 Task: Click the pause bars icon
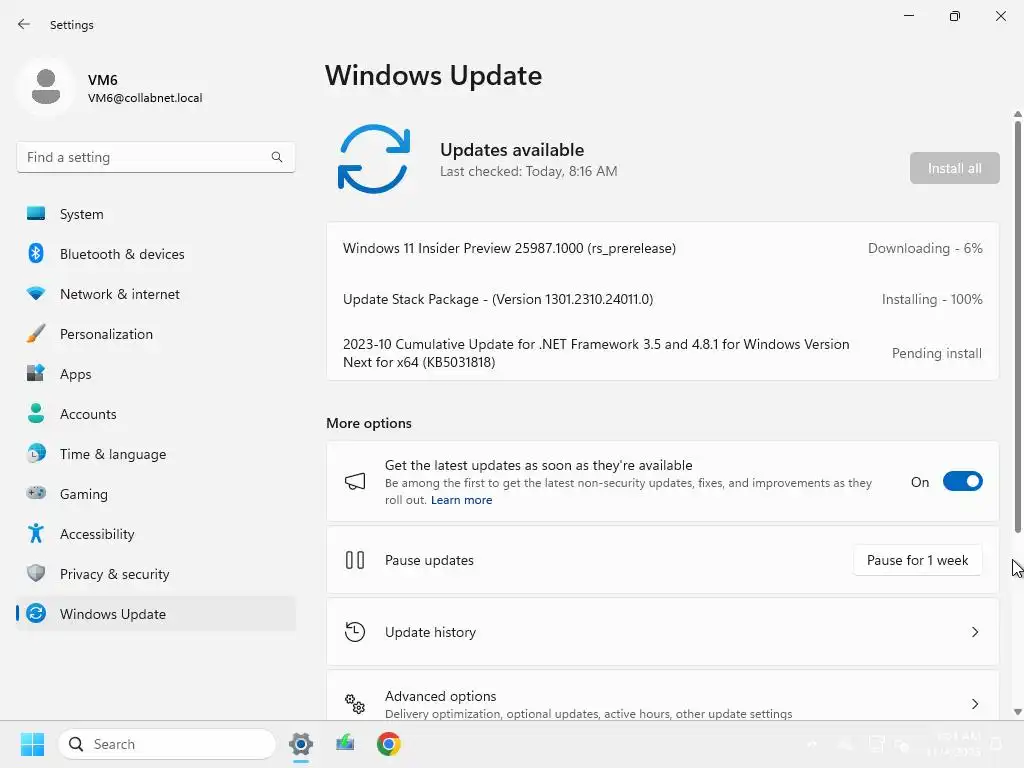coord(355,560)
